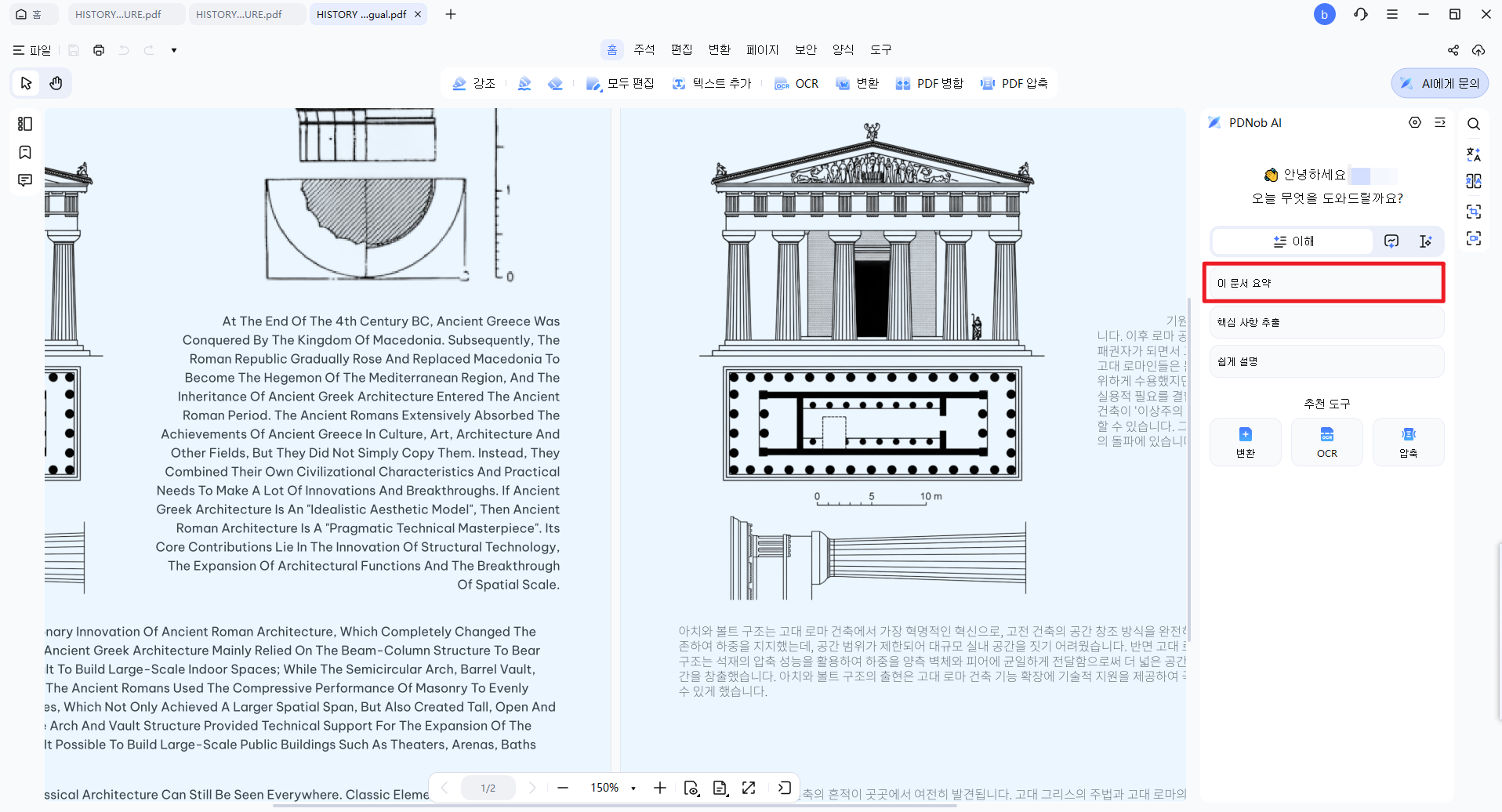This screenshot has height=812, width=1502.
Task: Click the zoom in plus icon
Action: click(660, 788)
